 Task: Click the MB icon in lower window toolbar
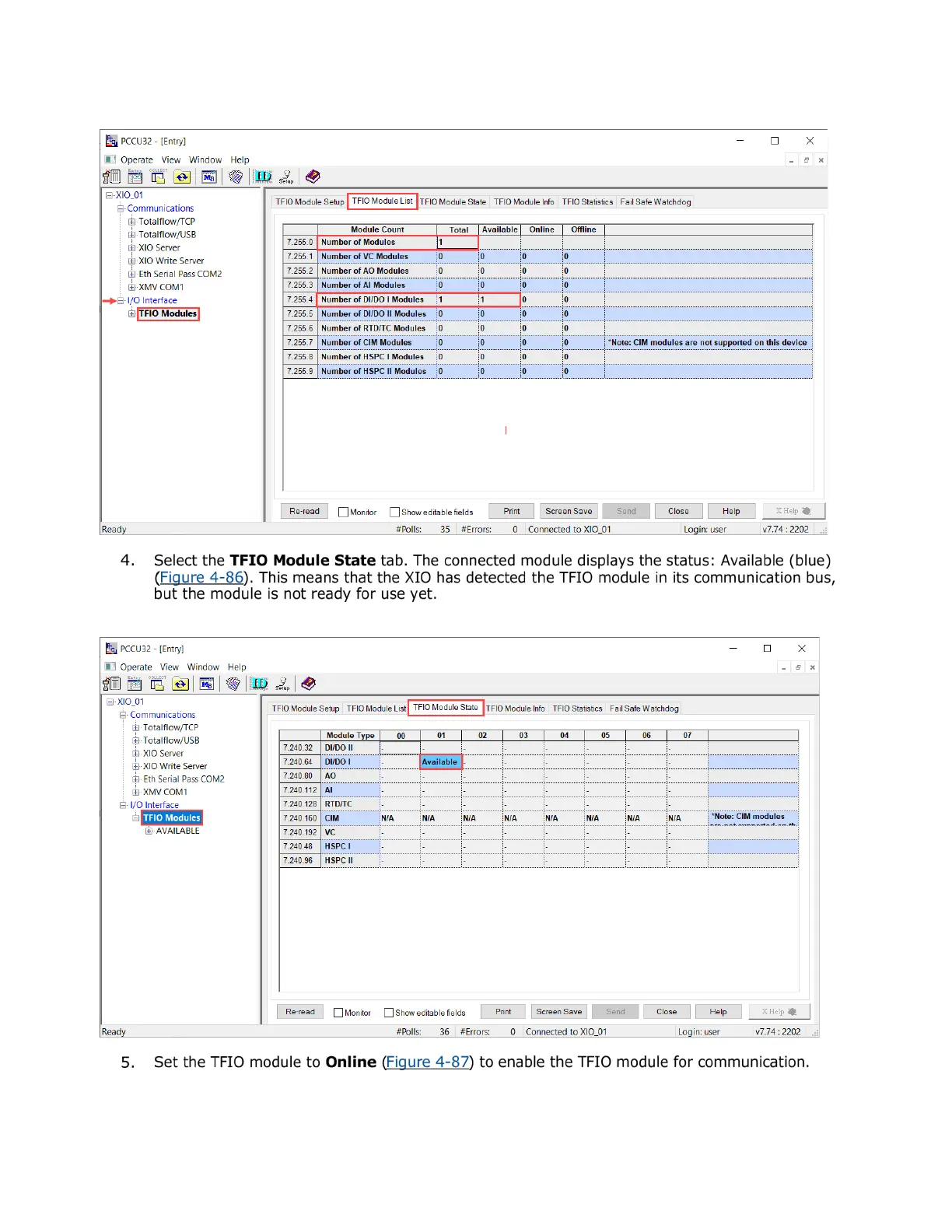(206, 684)
